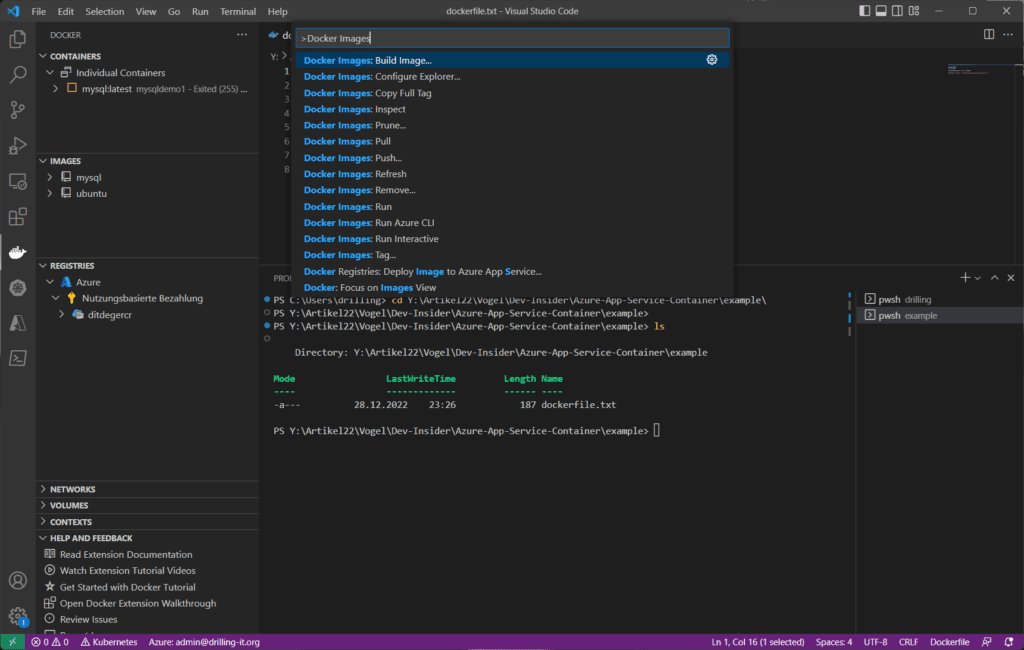
Task: Open Customize Layout icon in title bar
Action: click(914, 11)
